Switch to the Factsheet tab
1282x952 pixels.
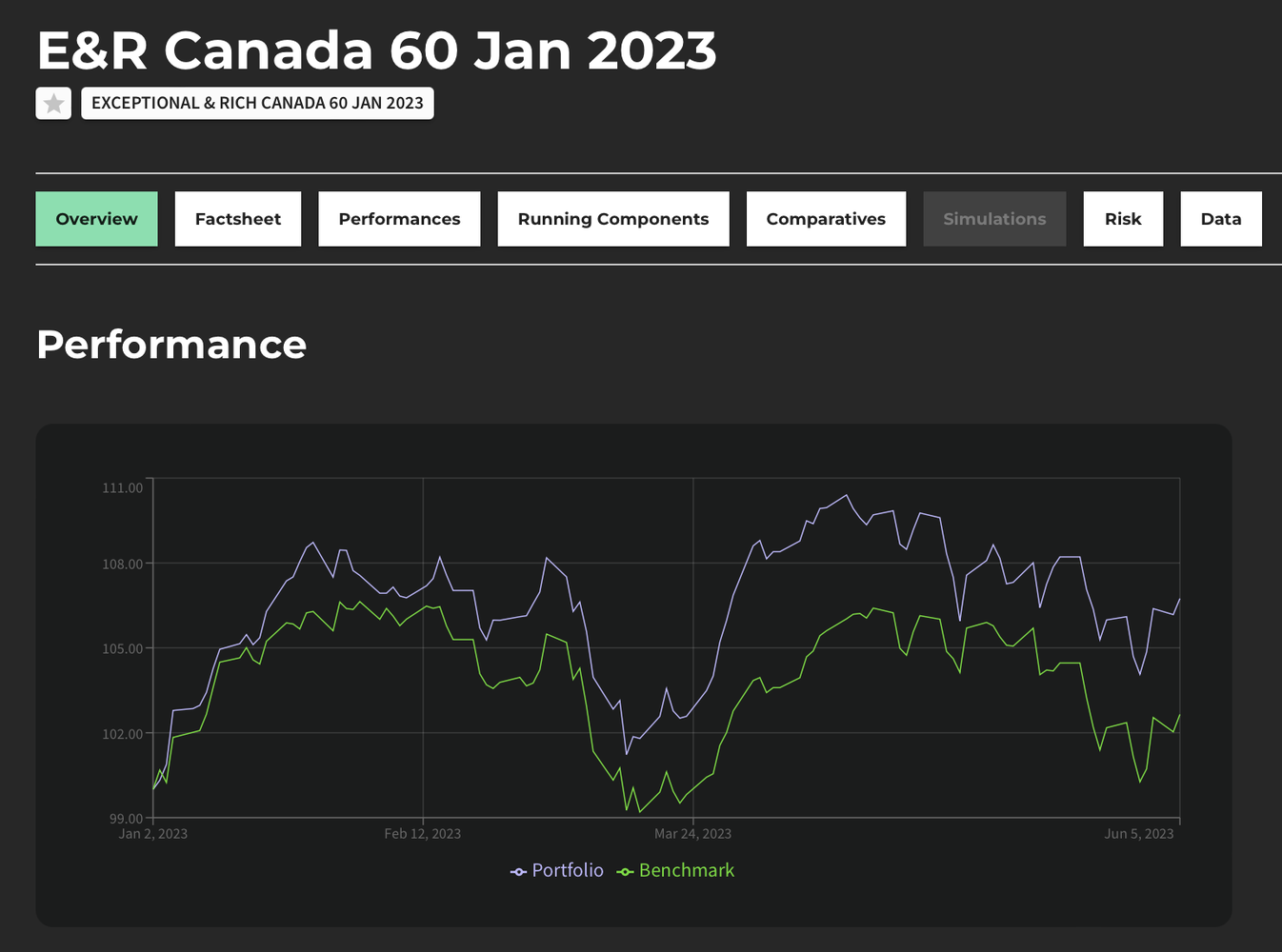click(238, 219)
